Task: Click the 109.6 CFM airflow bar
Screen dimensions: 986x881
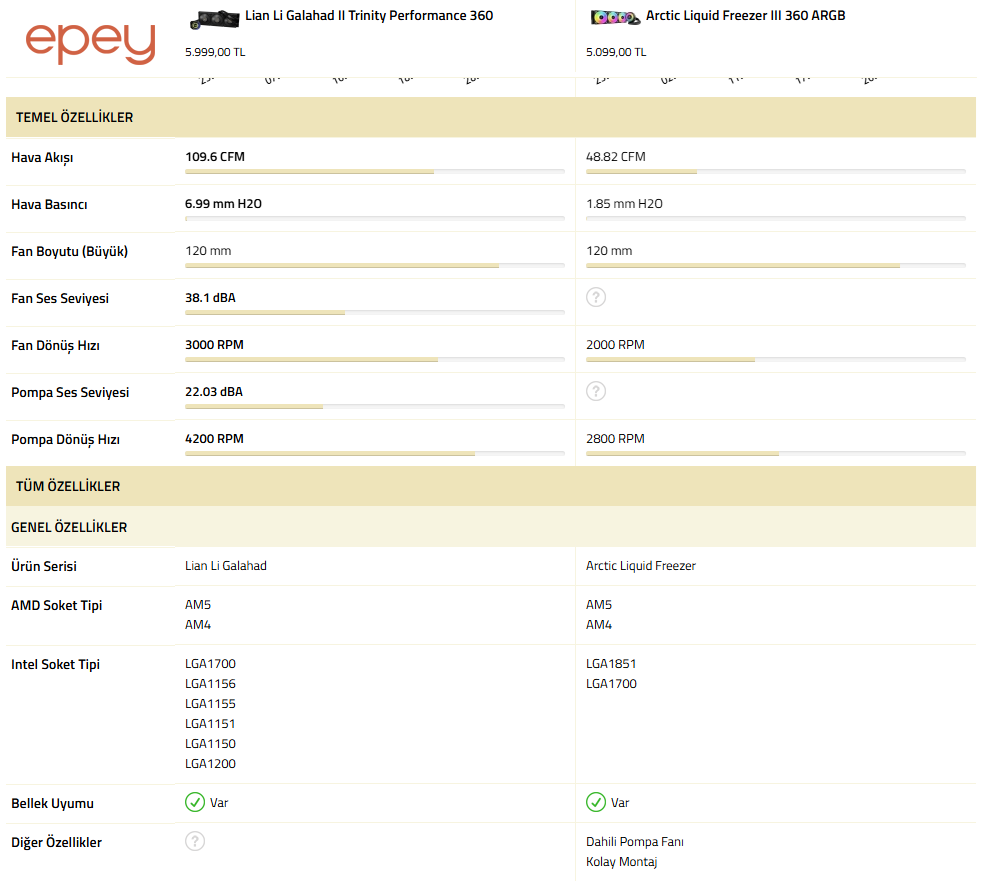Action: coord(375,172)
